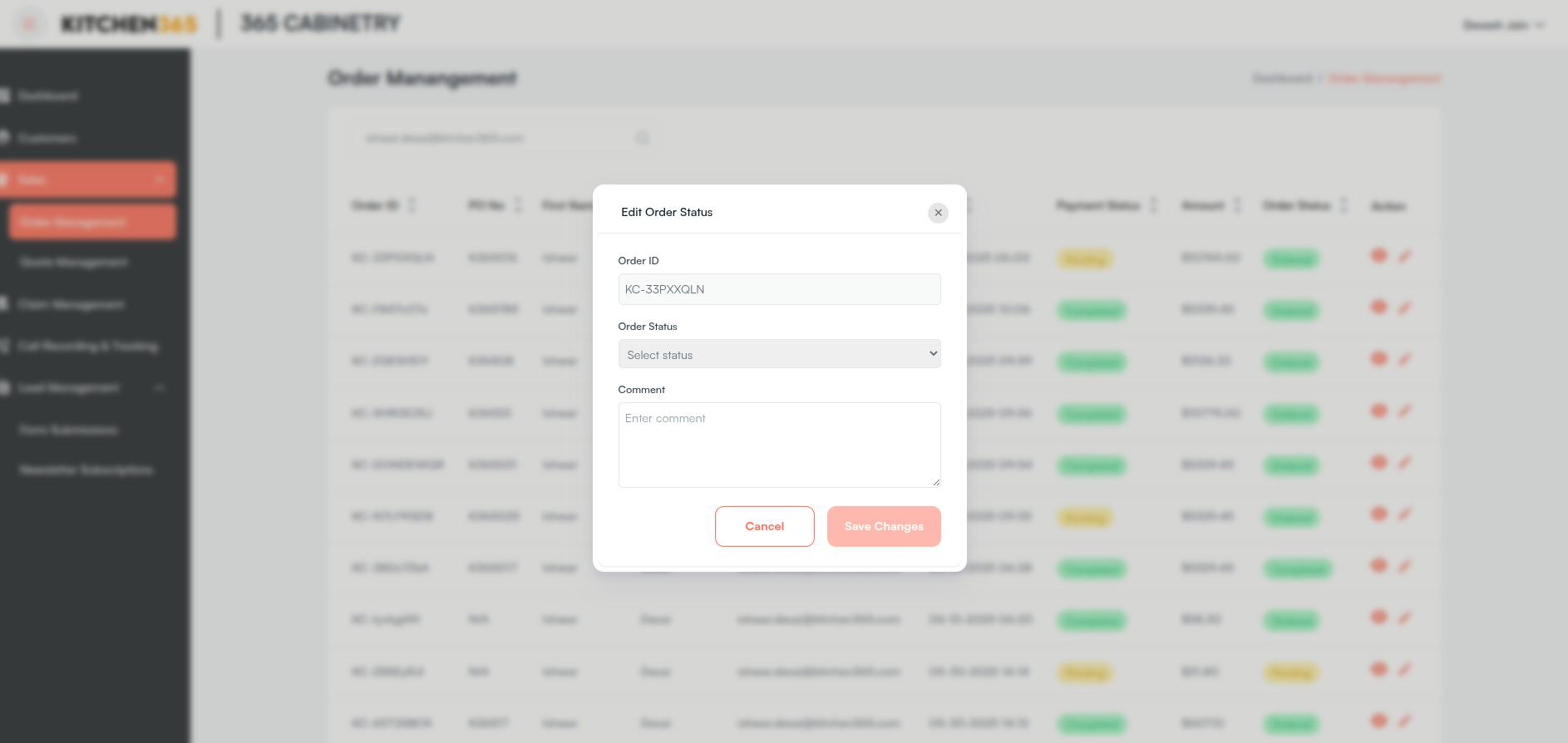Click the Cancel button
Screen dimensions: 1568x743
pyautogui.click(x=764, y=526)
